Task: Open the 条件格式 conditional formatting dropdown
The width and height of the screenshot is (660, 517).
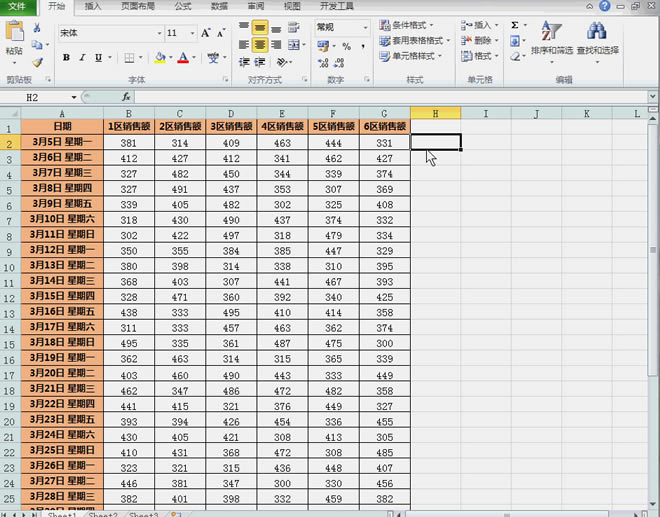Action: [414, 25]
